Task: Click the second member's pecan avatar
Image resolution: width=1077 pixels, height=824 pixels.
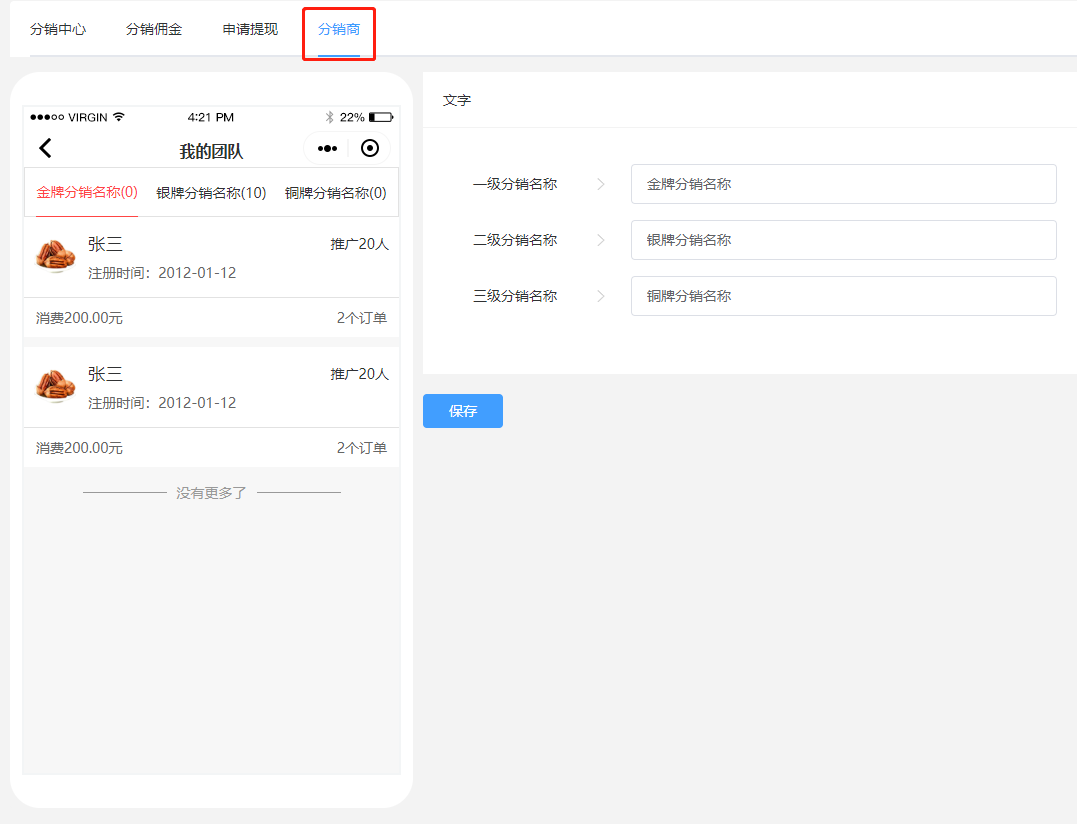Action: coord(56,386)
